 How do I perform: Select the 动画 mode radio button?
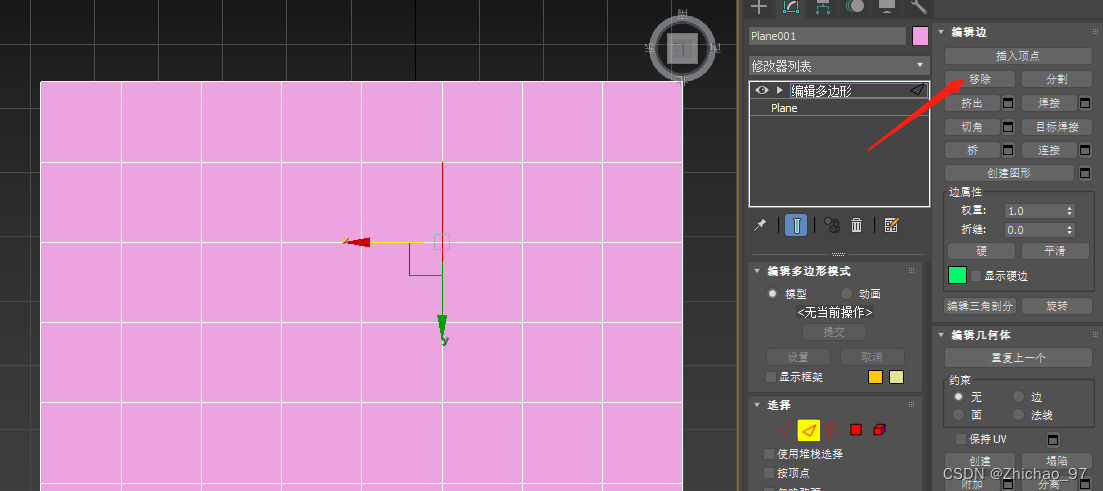point(846,293)
